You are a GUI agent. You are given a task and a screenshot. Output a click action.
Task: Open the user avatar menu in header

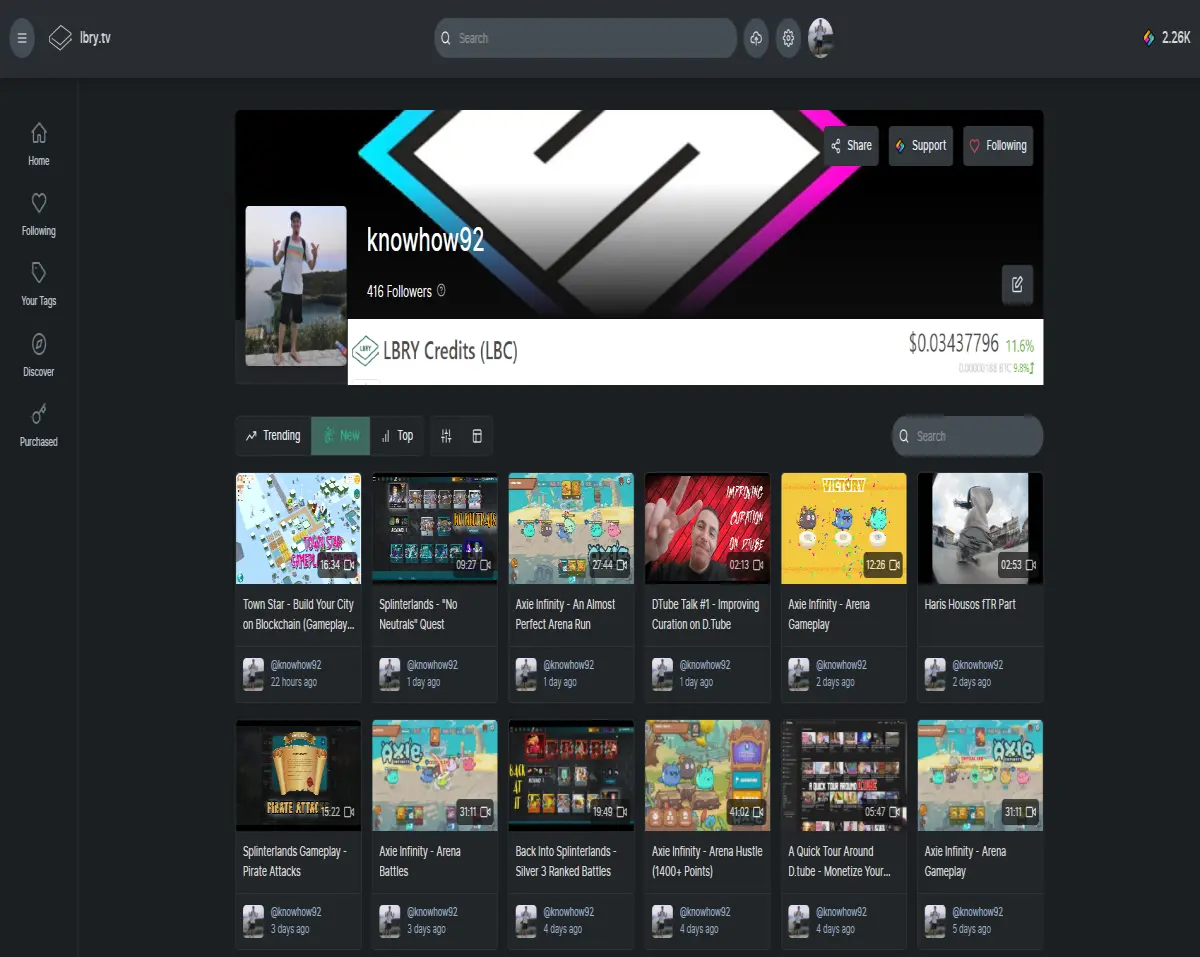(x=821, y=38)
